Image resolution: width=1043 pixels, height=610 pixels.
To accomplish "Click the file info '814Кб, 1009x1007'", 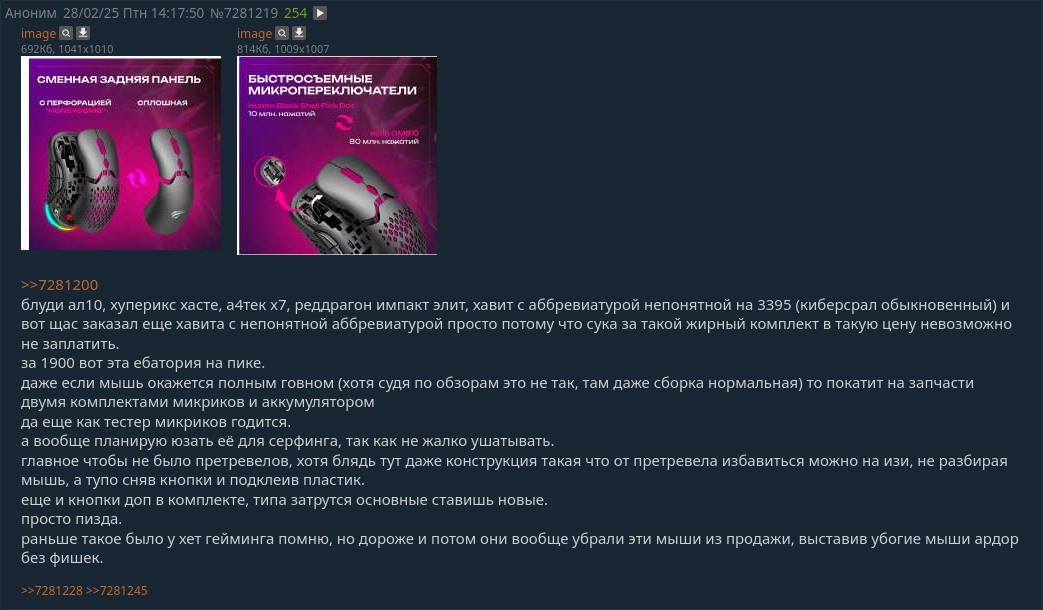I will click(283, 49).
